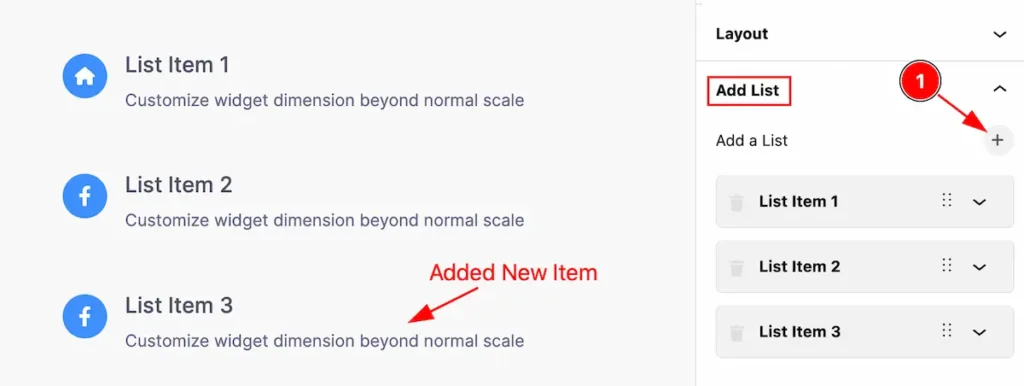
Task: Click the Facebook icon beside List Item 2
Action: coord(85,197)
